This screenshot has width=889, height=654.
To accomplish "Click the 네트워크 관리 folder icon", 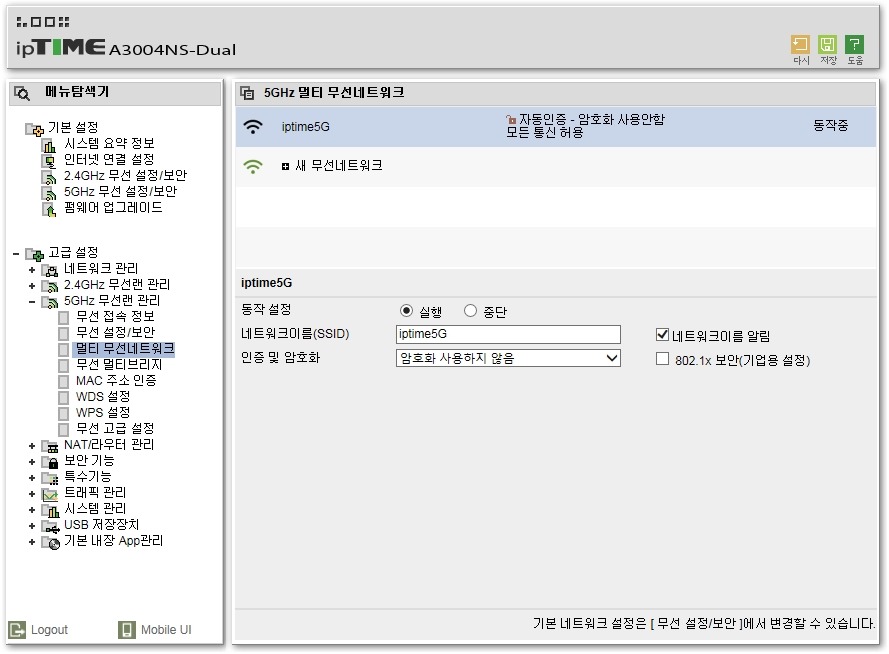I will [x=50, y=270].
